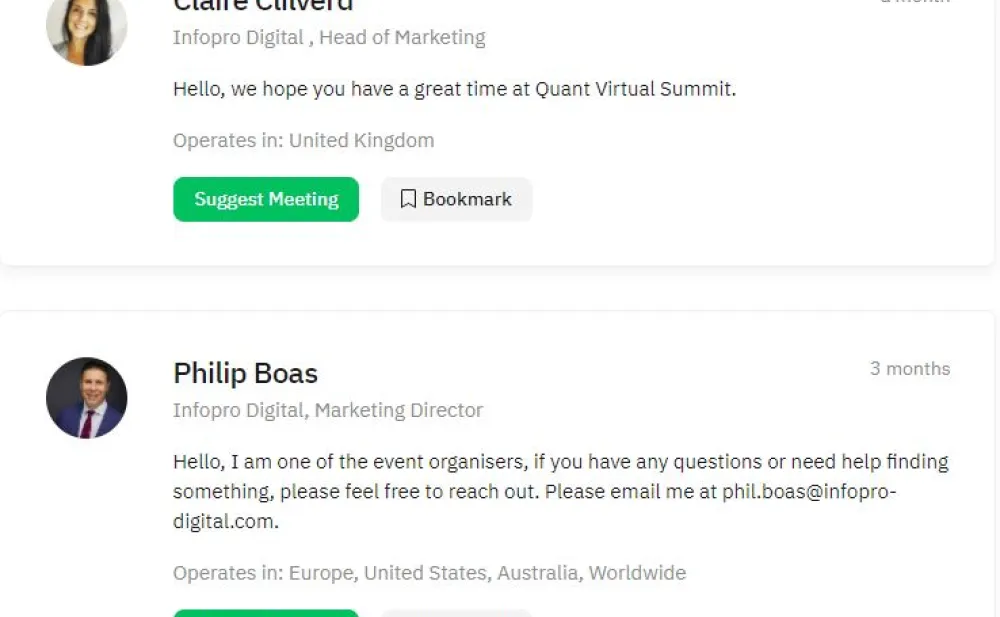Click Philip's 'event organisers' message text
Viewport: 1000px width, 617px height.
pos(561,491)
